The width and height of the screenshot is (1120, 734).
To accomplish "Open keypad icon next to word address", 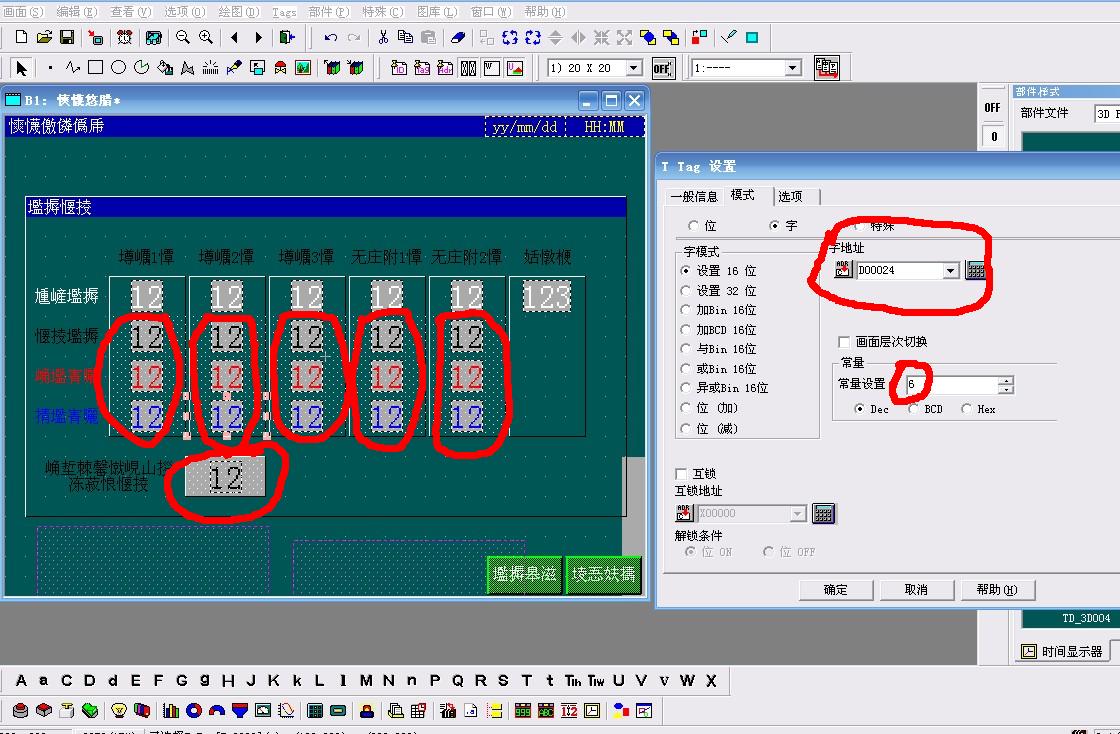I will (x=976, y=271).
